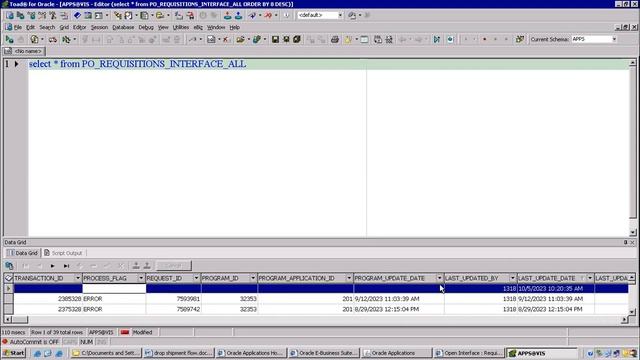The width and height of the screenshot is (640, 360).
Task: Switch to the Data Grid tab
Action: [x=22, y=253]
